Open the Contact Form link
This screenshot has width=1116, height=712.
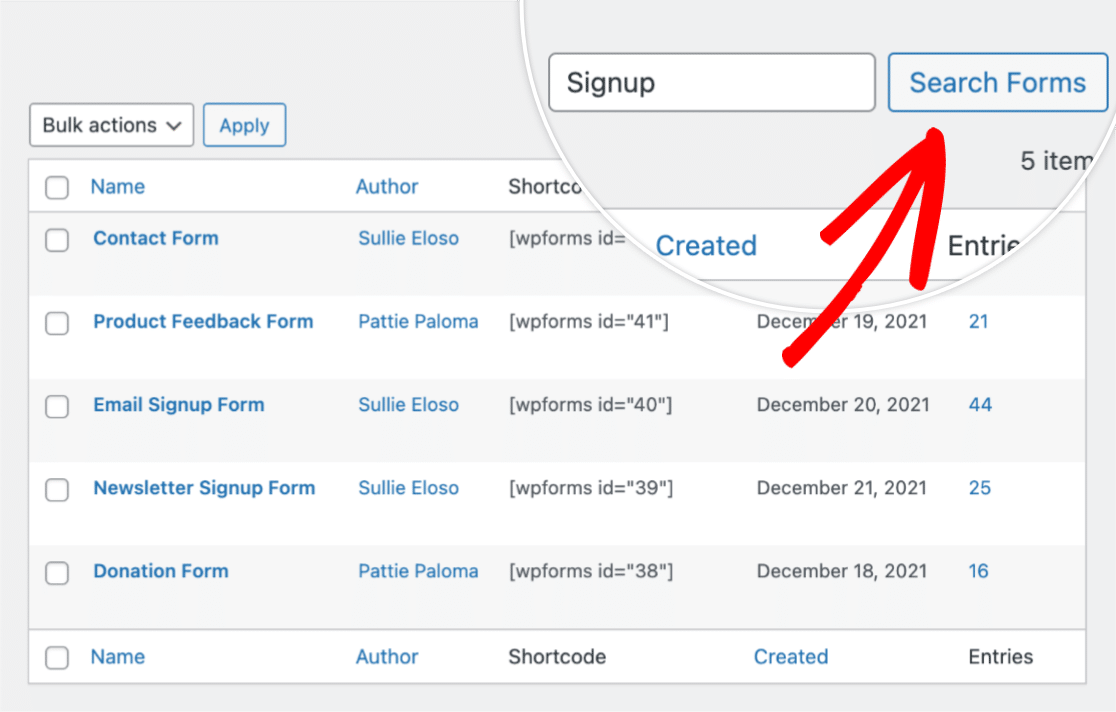point(155,238)
